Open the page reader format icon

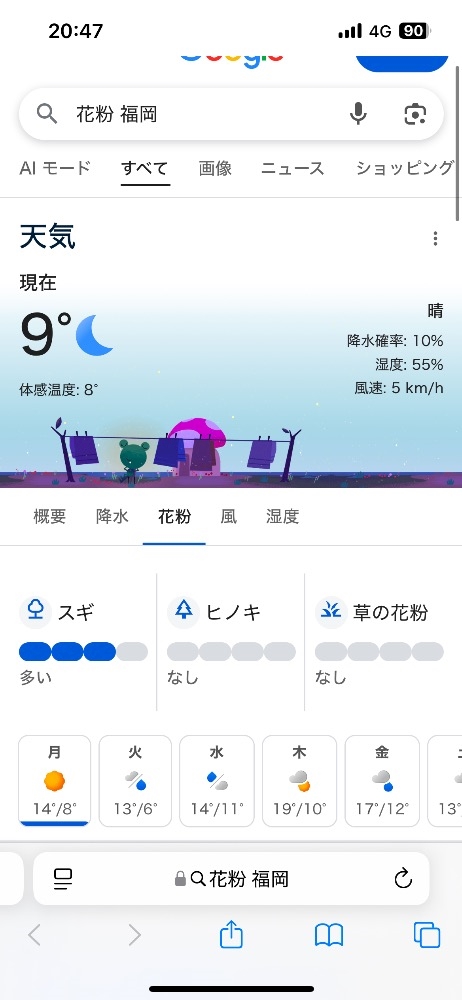(x=63, y=879)
